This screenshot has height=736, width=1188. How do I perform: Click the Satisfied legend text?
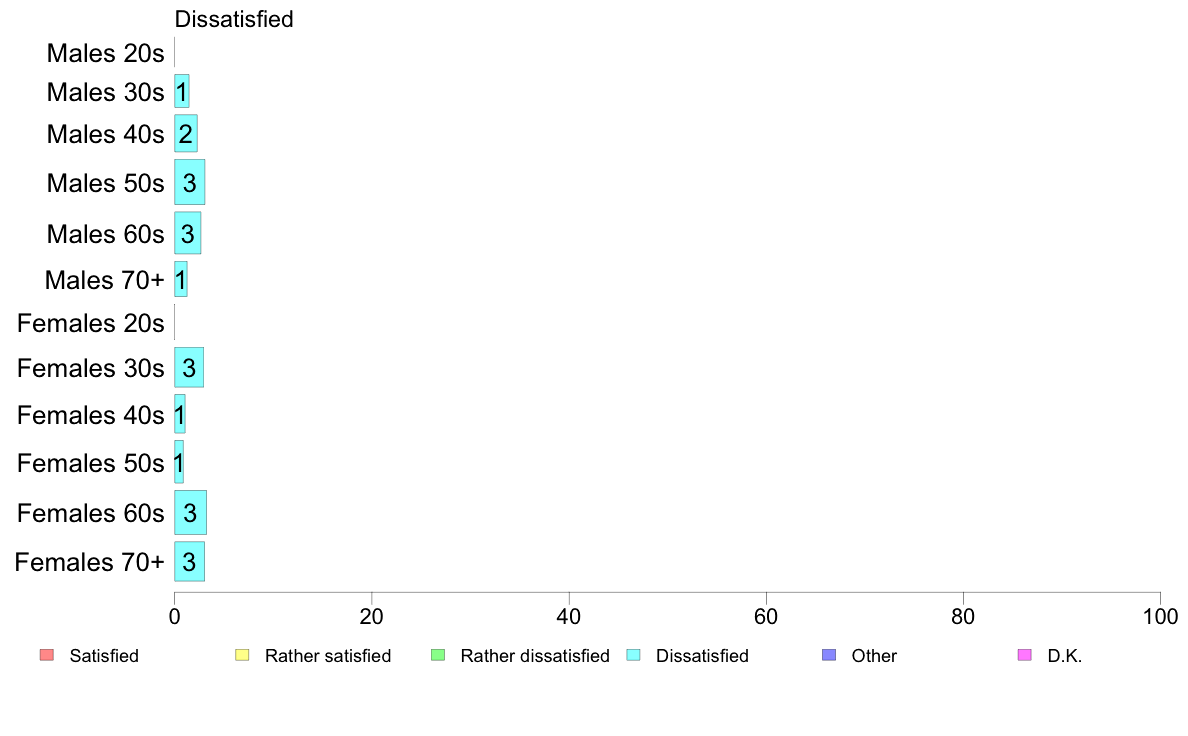[104, 656]
